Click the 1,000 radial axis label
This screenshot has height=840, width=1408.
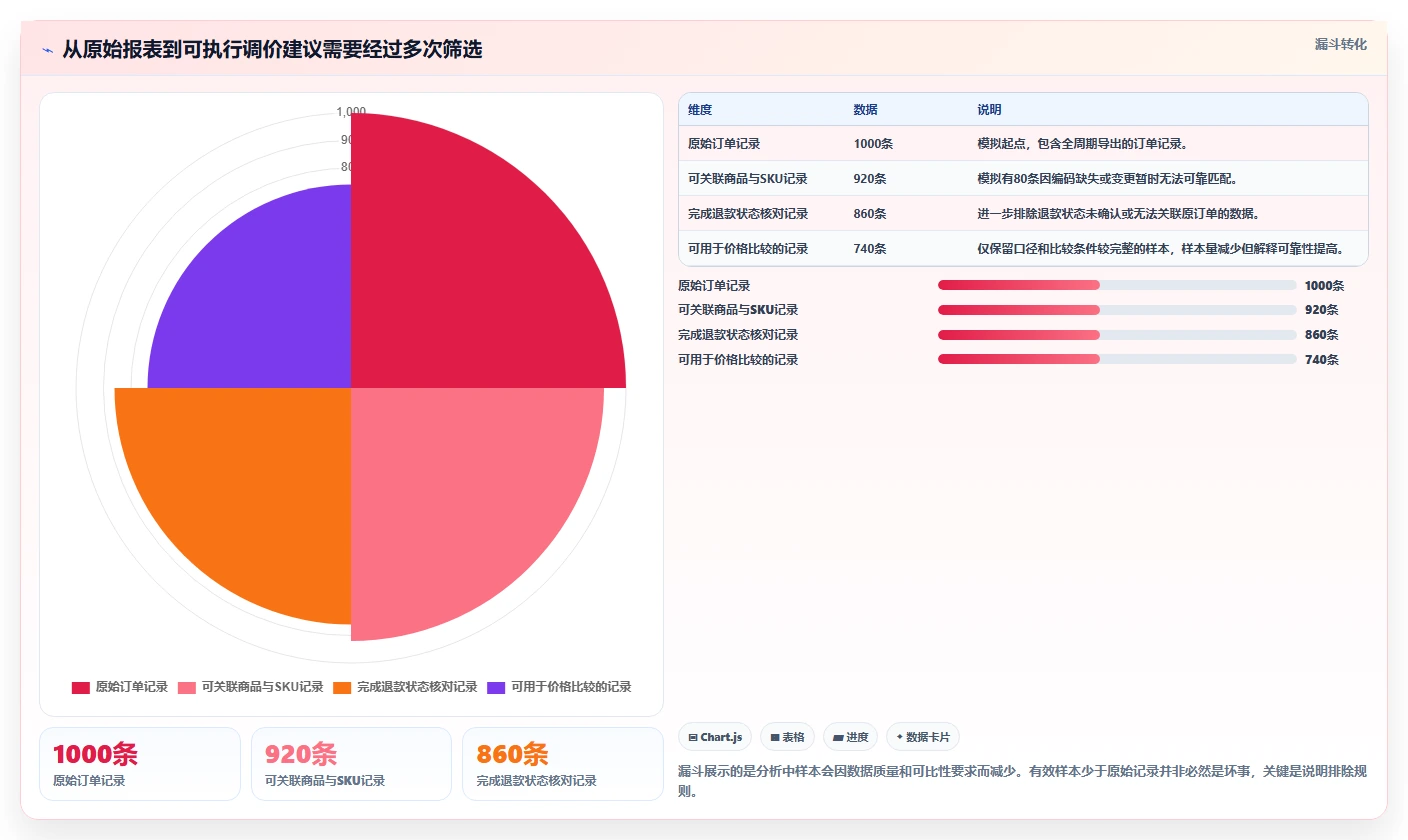351,111
